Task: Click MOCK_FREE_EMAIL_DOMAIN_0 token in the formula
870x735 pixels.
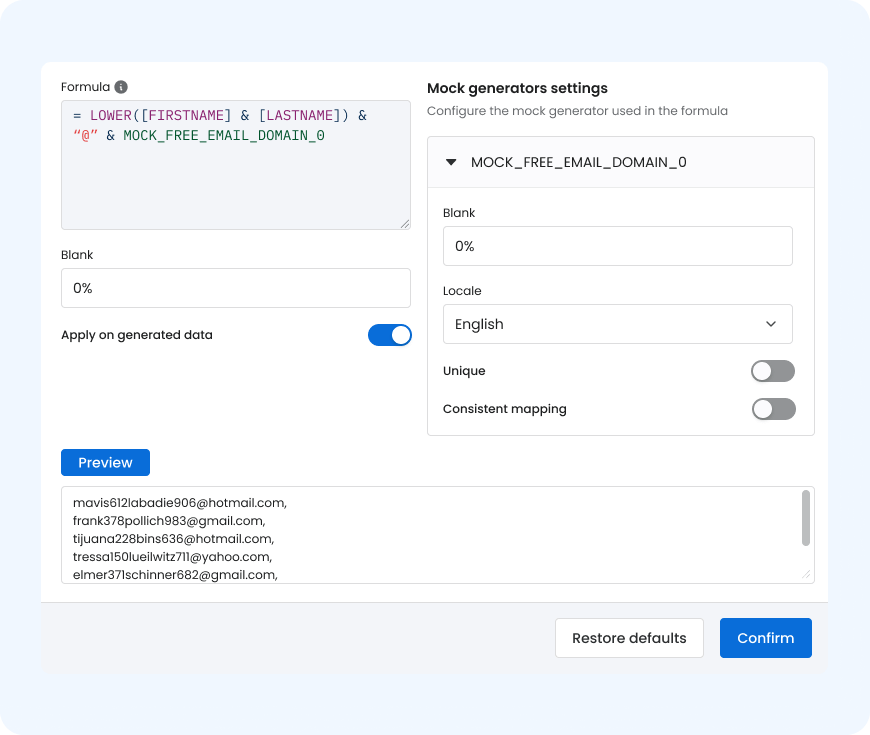Action: pyautogui.click(x=224, y=135)
